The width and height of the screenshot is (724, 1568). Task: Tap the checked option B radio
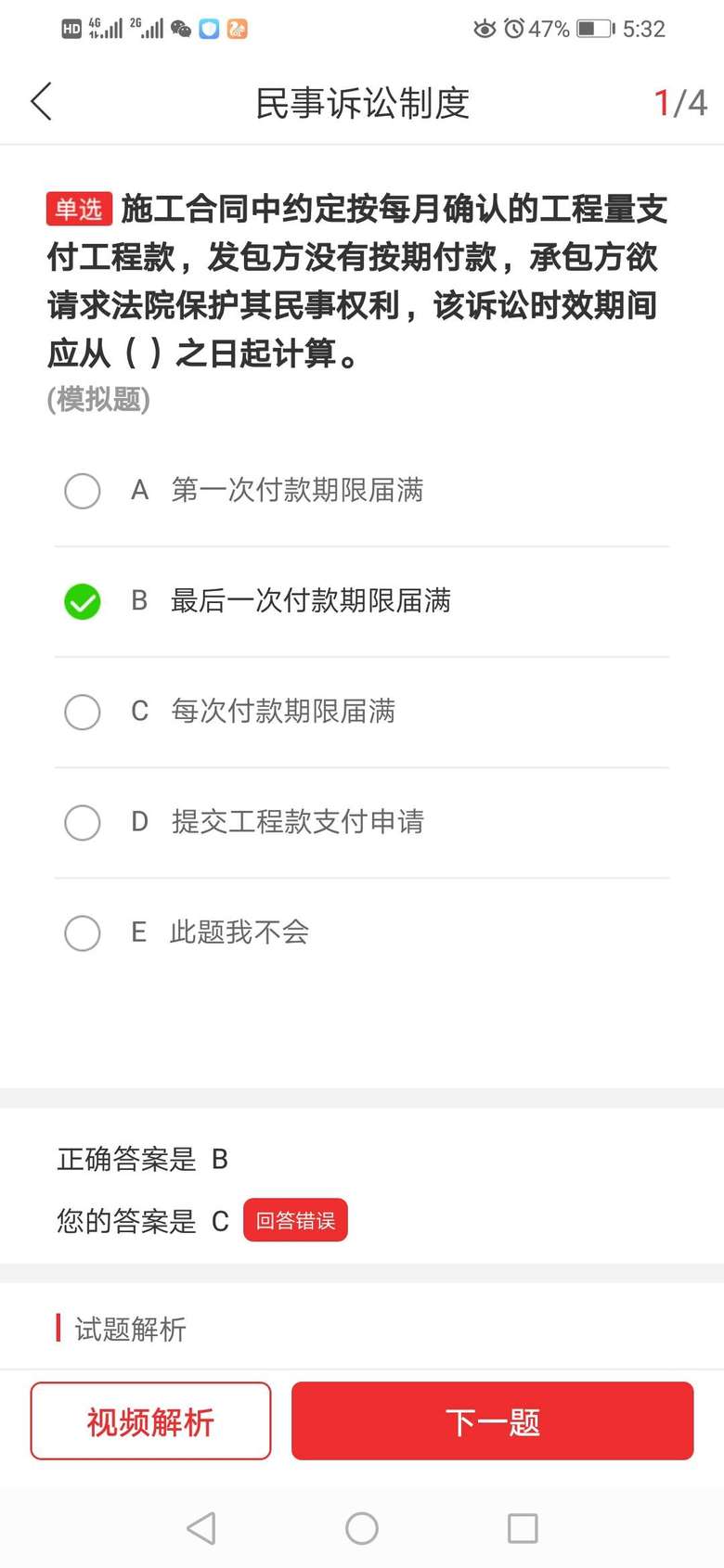click(83, 601)
